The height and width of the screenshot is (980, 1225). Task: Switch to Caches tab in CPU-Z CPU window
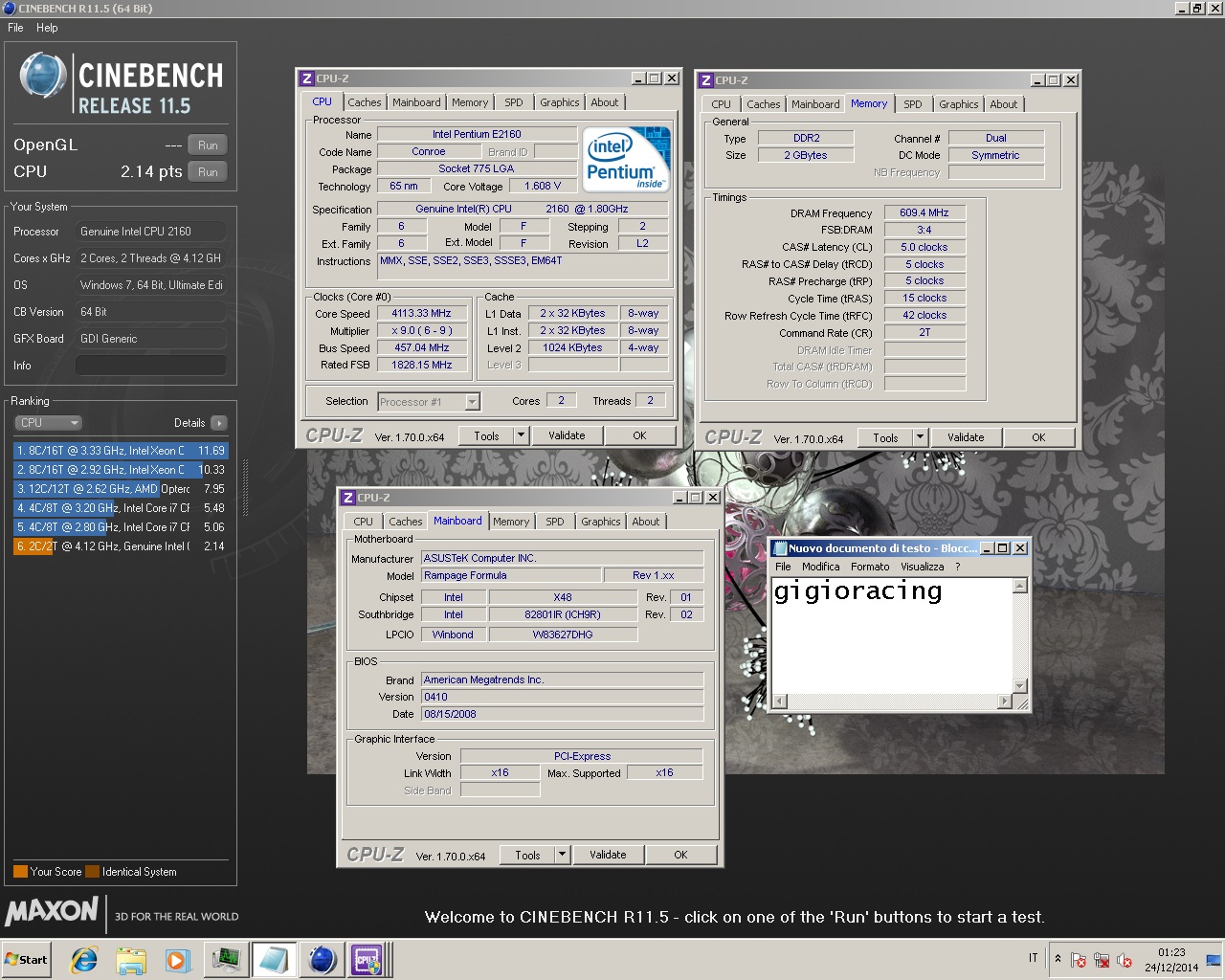[364, 102]
